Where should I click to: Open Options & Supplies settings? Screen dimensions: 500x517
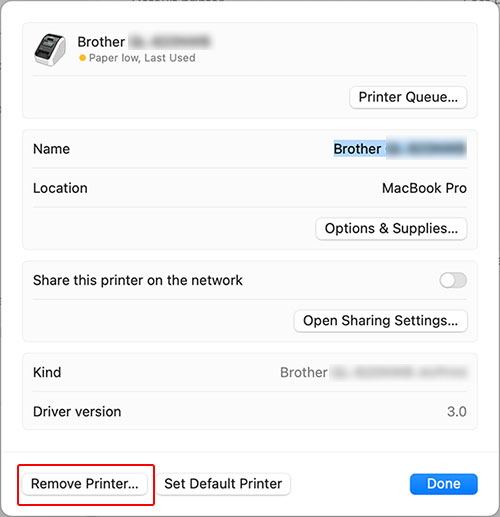point(391,229)
